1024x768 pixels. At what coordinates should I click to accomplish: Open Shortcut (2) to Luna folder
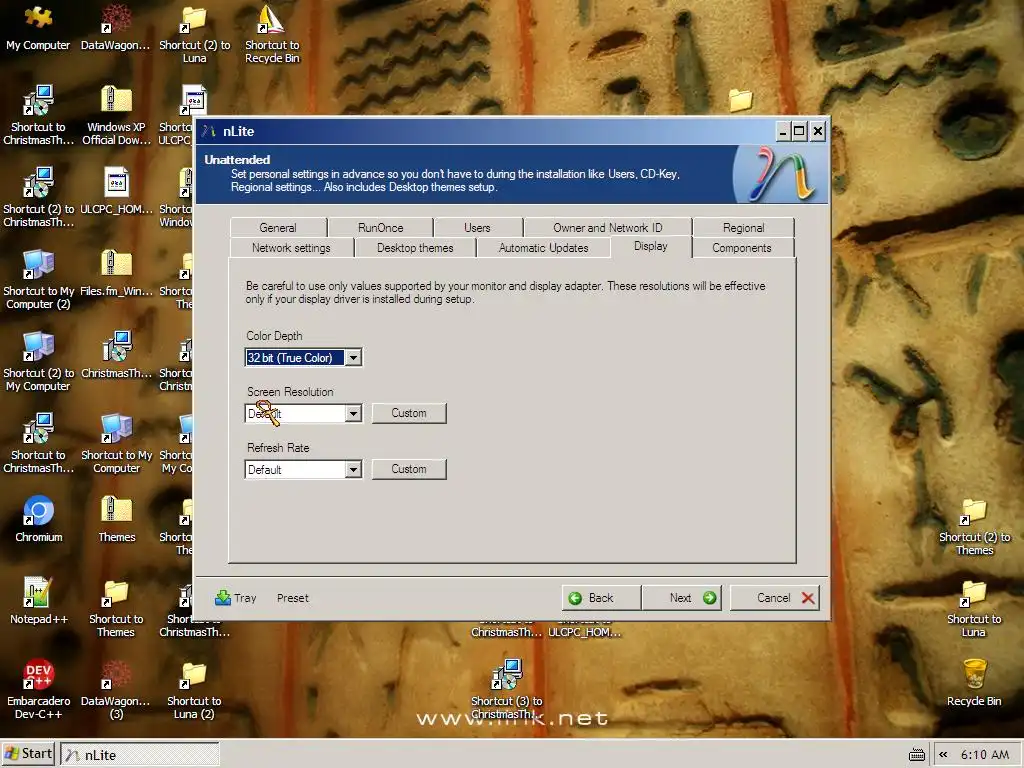click(194, 33)
